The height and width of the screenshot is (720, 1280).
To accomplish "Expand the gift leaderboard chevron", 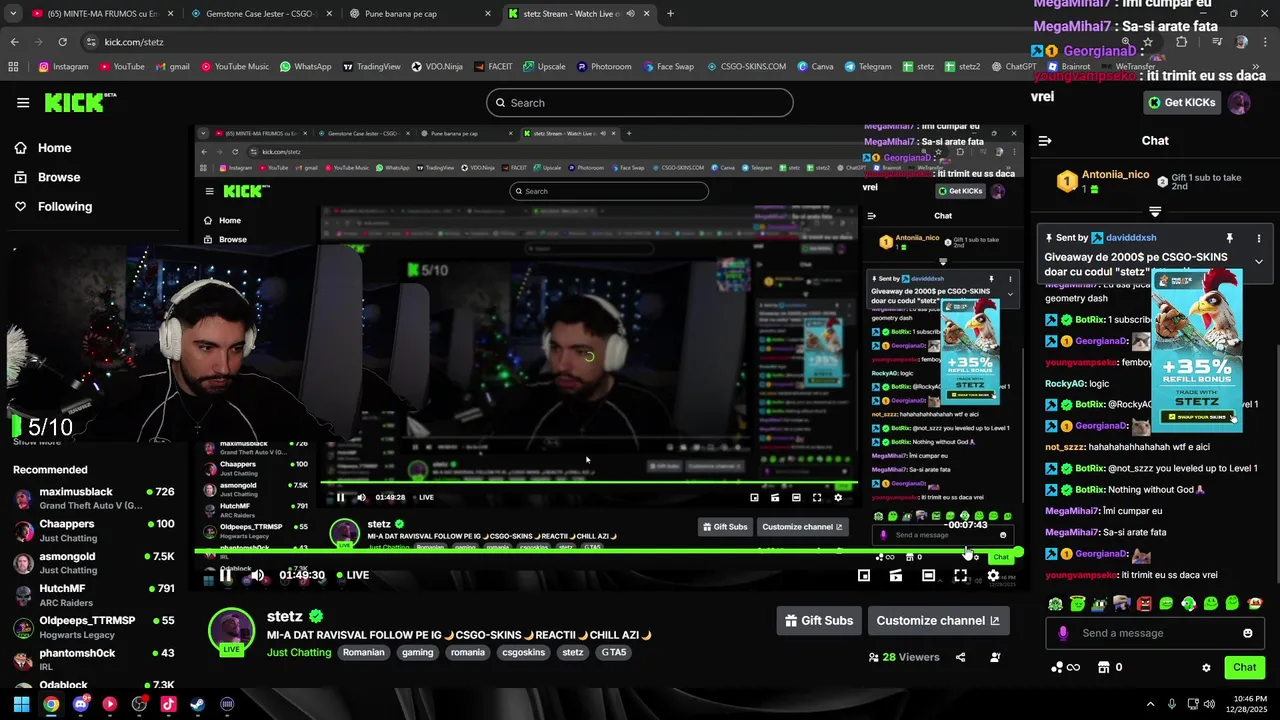I will coord(1155,211).
